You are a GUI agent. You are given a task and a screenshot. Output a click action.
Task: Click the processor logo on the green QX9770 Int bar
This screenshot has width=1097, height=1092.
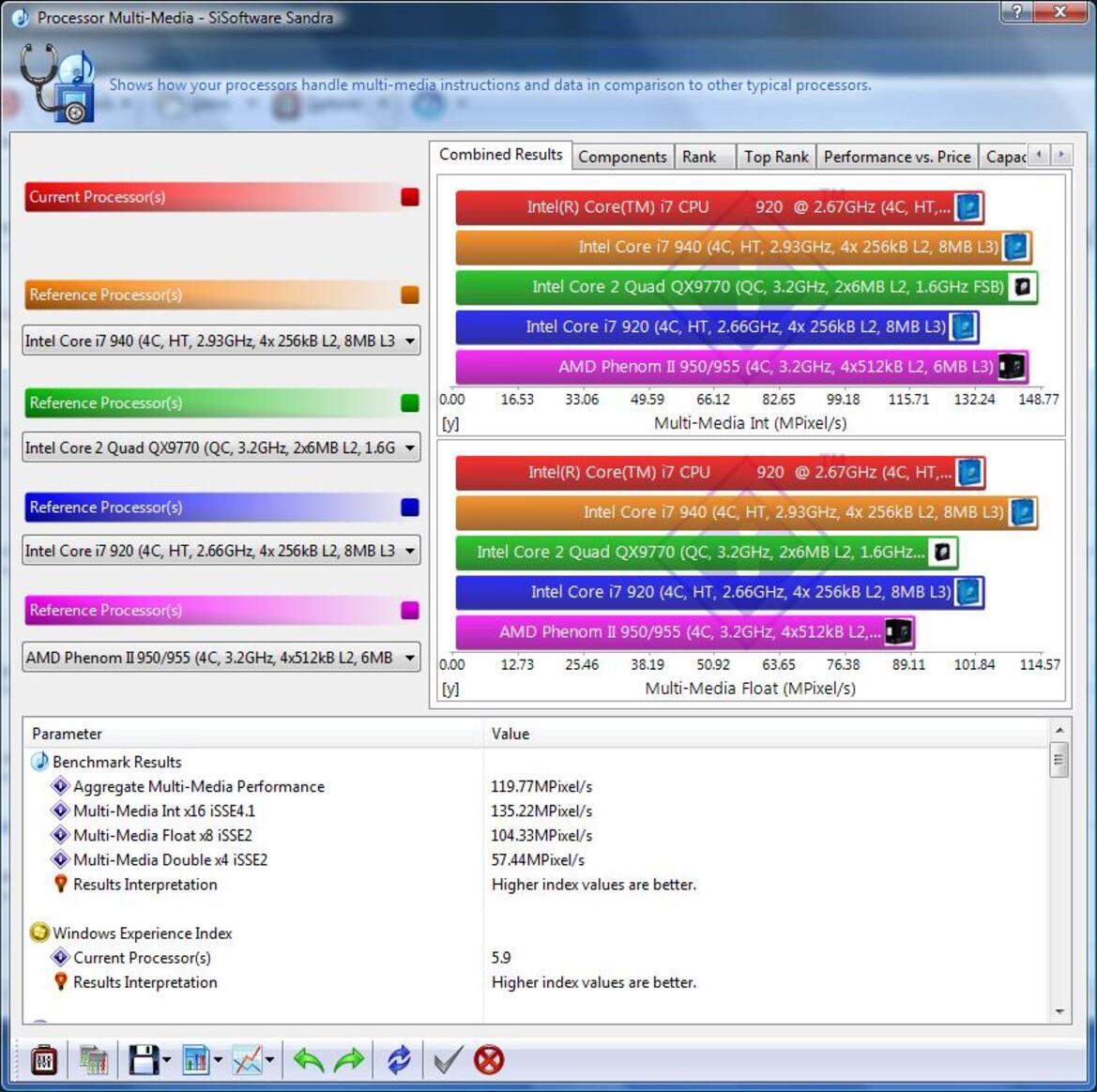coord(1022,287)
